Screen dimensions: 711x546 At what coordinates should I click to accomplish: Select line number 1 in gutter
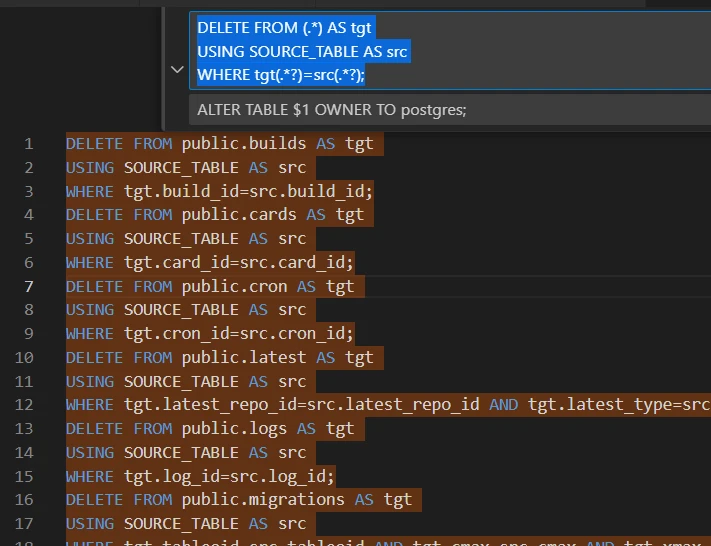(29, 144)
